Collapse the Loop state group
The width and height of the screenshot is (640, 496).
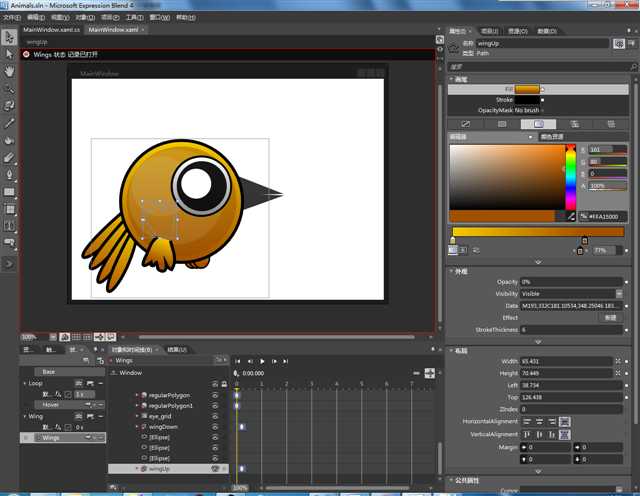25,383
